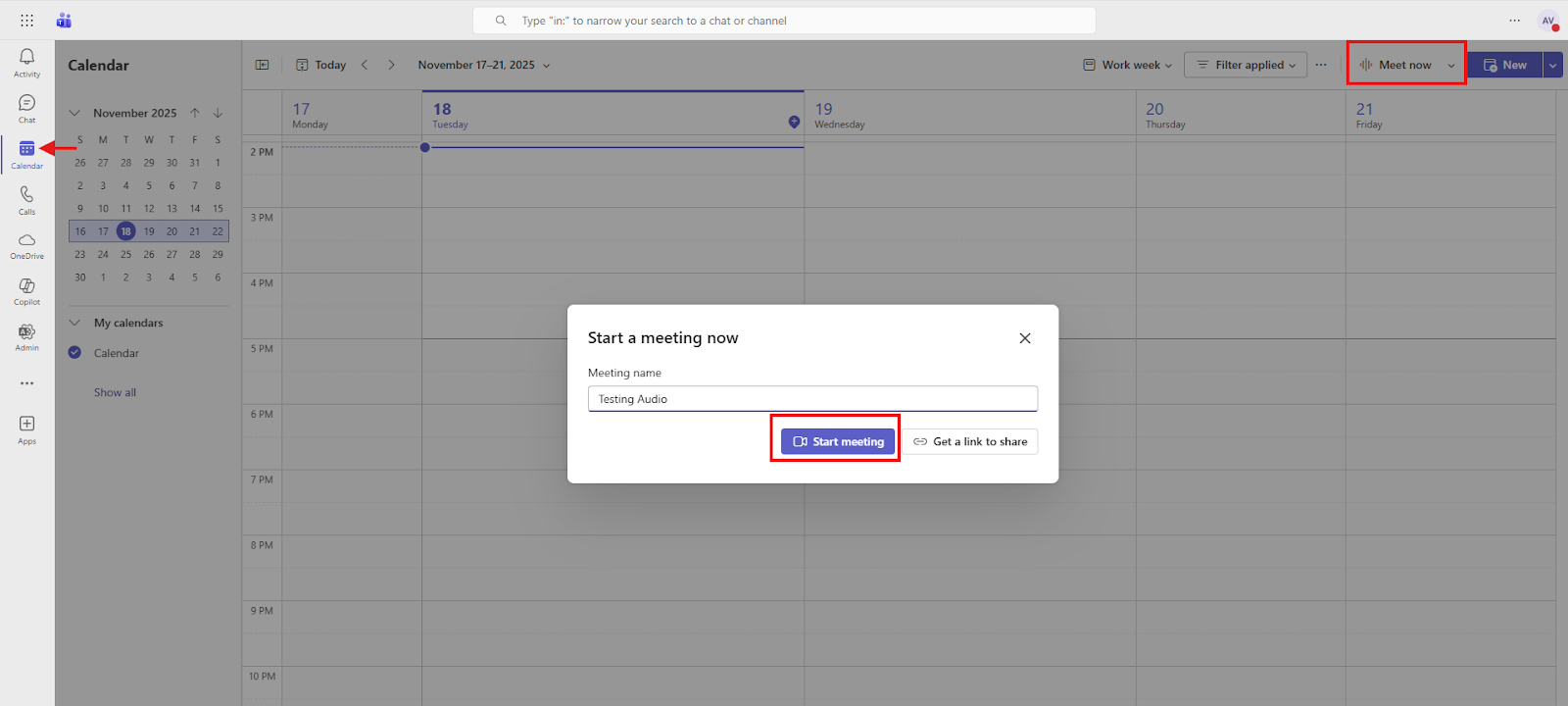
Task: Toggle the calendar side pane button
Action: pyautogui.click(x=262, y=65)
